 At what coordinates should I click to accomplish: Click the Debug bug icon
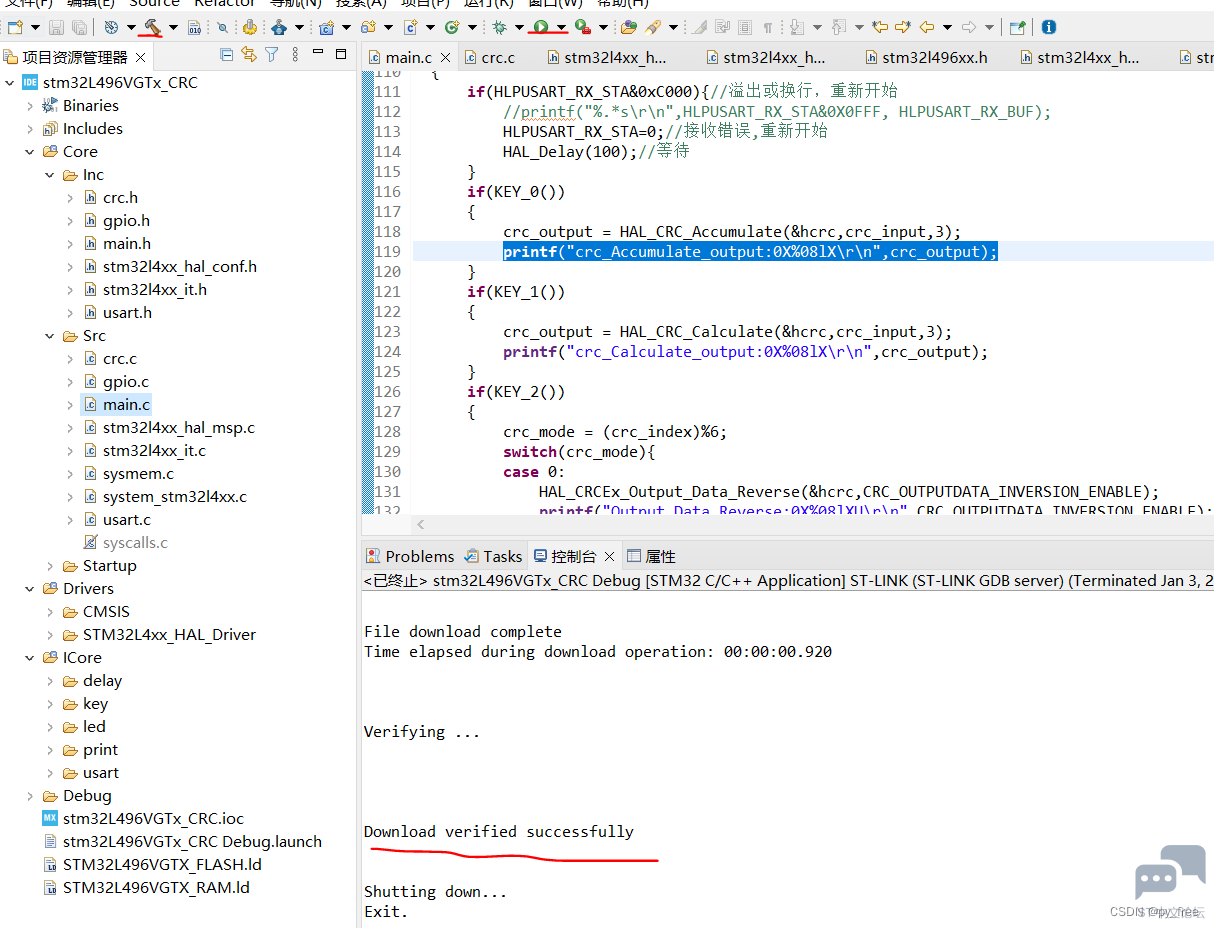[x=498, y=27]
